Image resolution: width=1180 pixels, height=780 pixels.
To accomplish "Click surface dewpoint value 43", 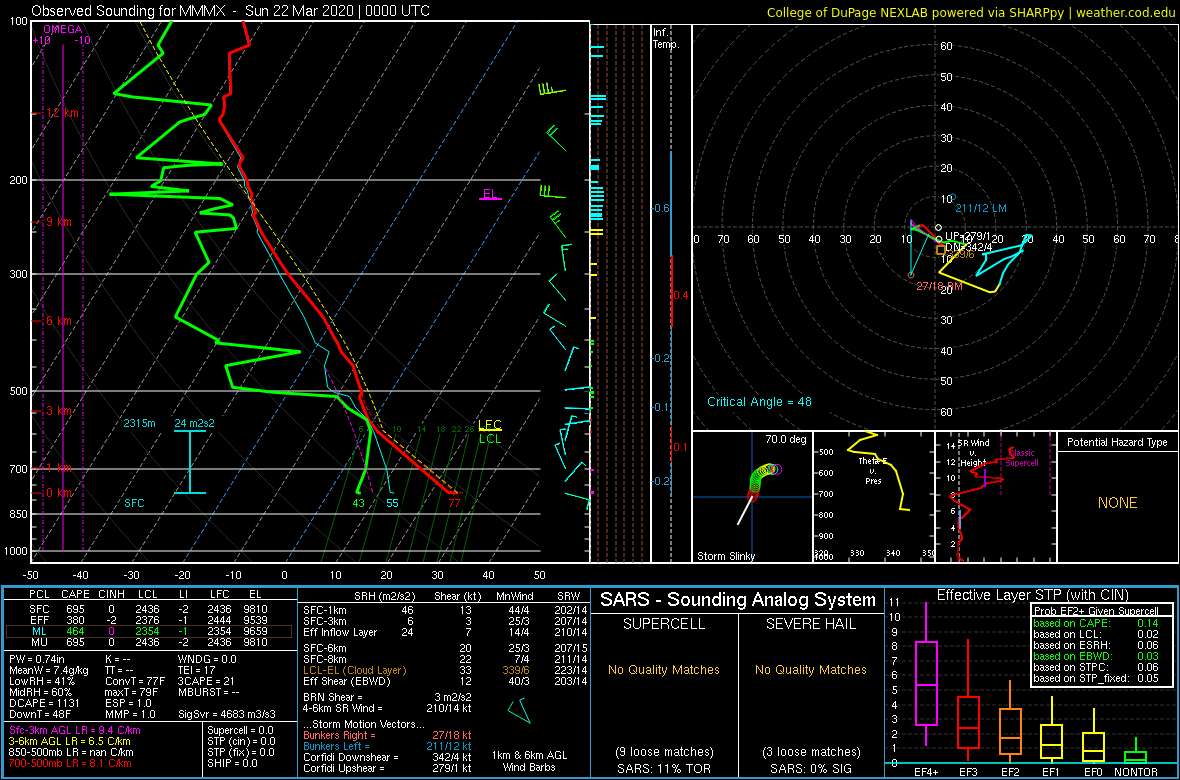I will [358, 503].
